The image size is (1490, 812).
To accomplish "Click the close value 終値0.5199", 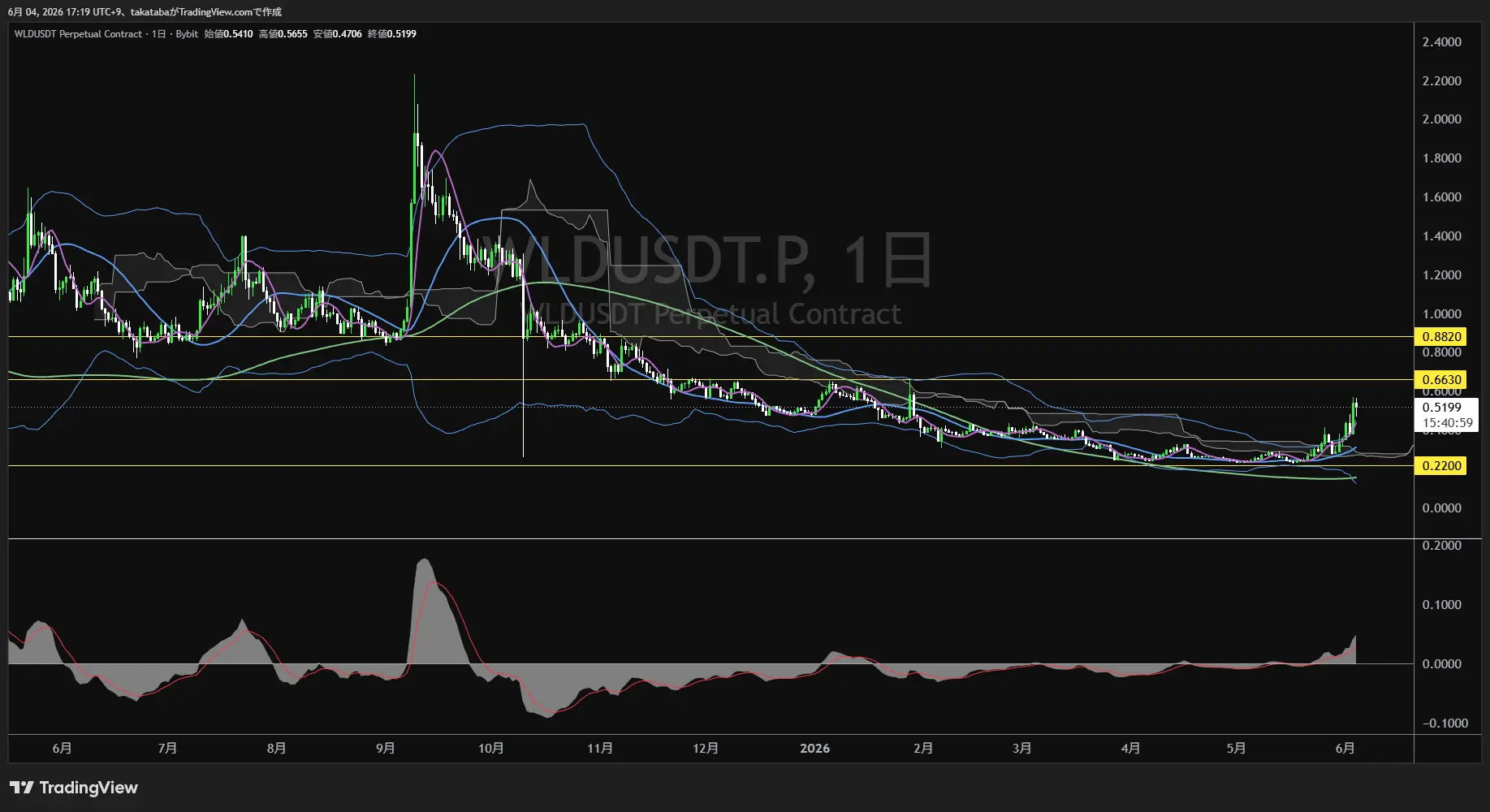I will 392,34.
